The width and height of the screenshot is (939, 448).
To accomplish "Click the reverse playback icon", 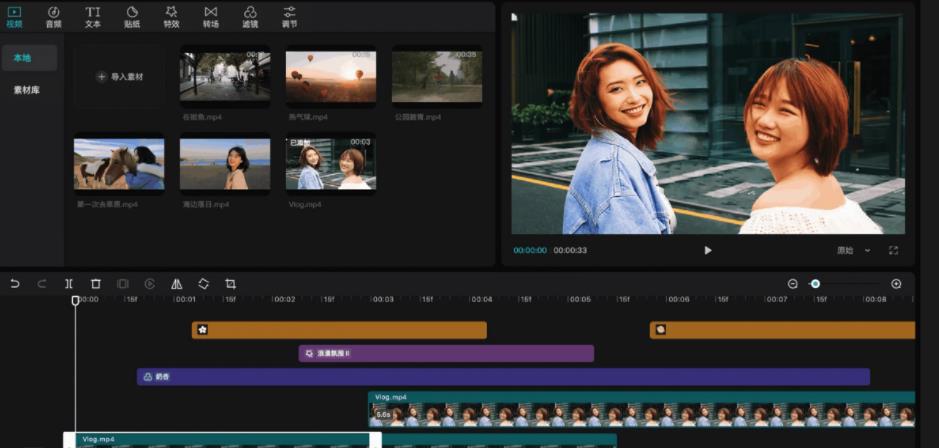I will 150,284.
